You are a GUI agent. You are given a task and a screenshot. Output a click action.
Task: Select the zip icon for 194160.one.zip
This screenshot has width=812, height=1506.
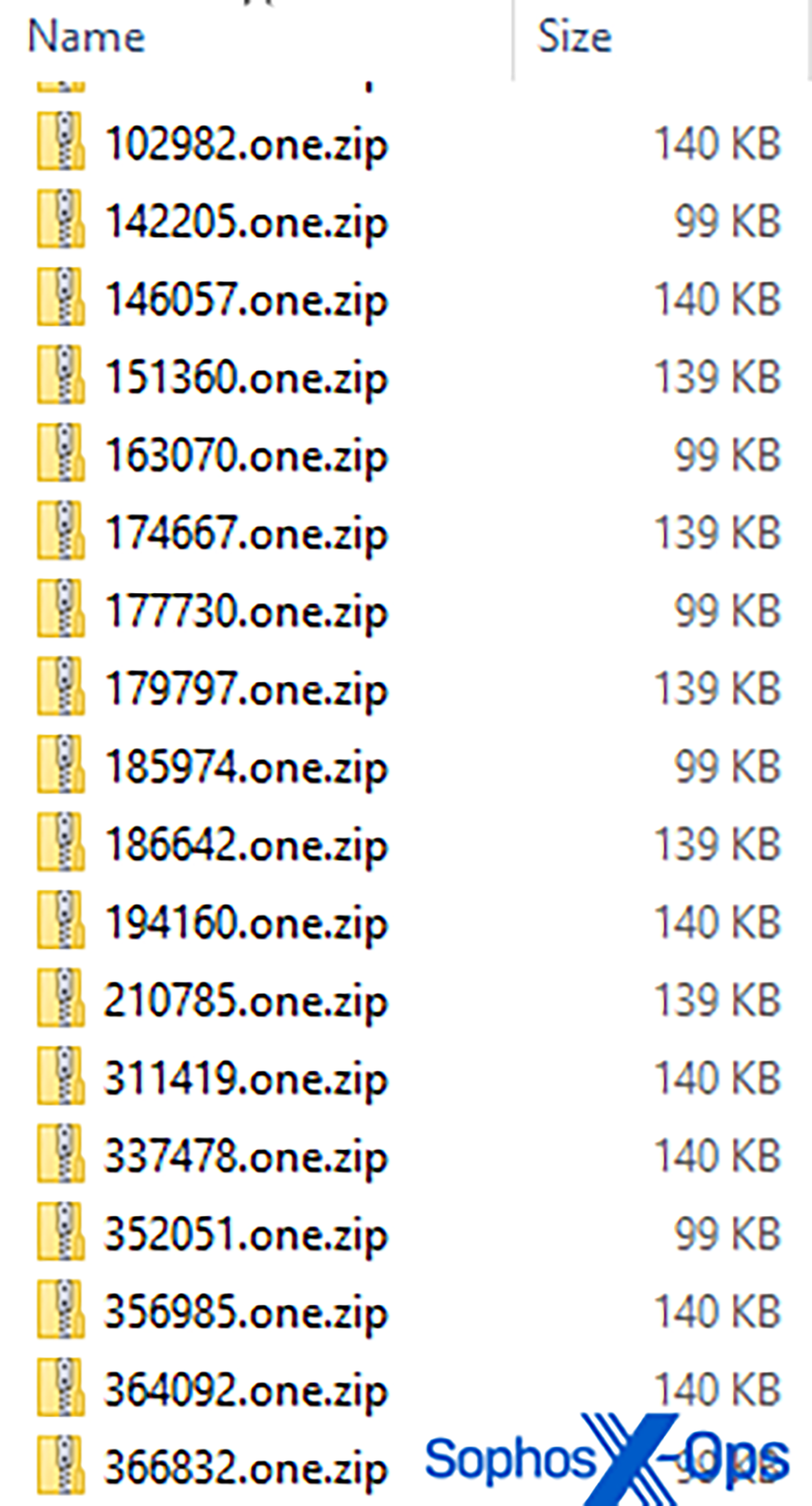pyautogui.click(x=61, y=919)
